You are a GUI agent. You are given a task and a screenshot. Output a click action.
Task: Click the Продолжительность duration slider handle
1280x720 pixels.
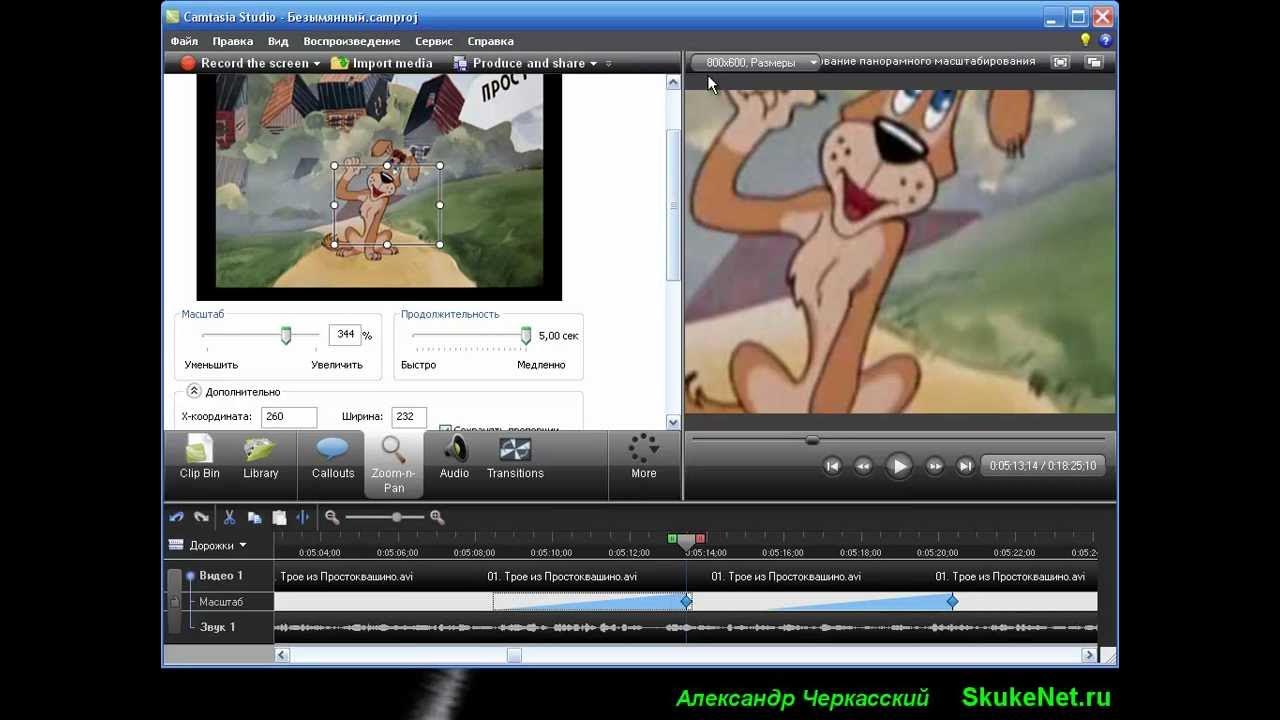(526, 336)
